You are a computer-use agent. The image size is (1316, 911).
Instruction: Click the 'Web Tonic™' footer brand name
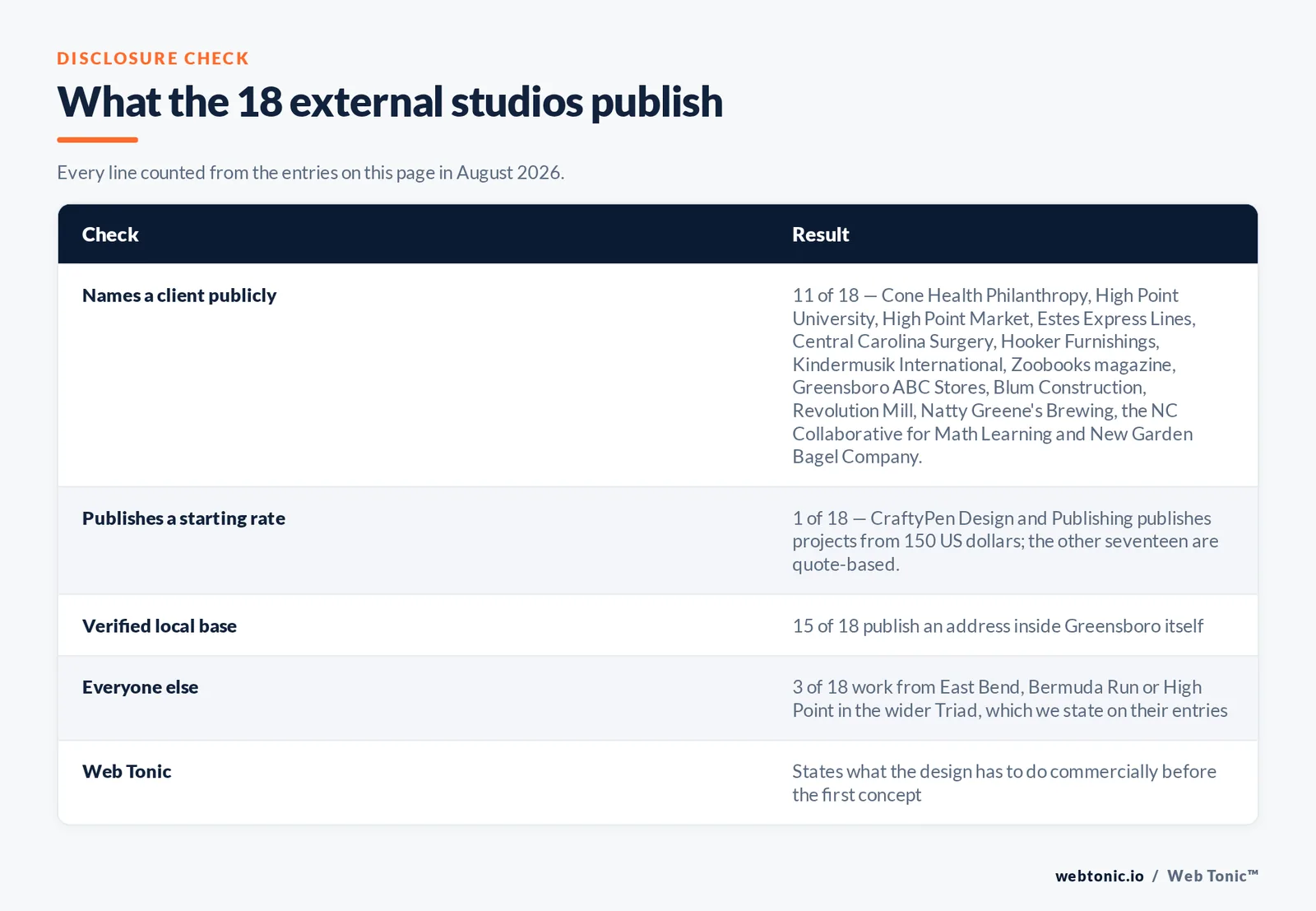1213,876
